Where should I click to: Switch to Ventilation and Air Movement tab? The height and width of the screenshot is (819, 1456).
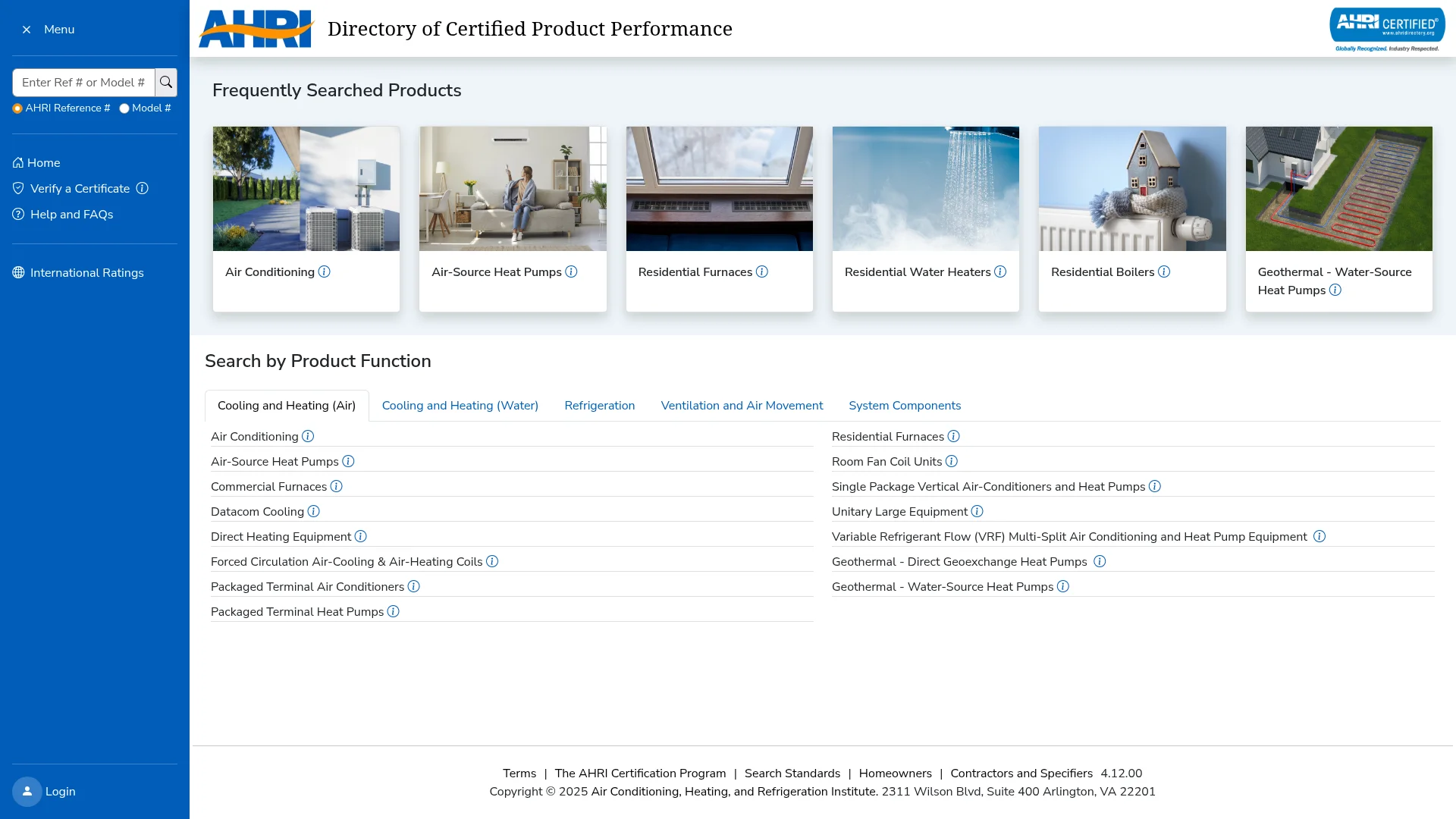pyautogui.click(x=742, y=406)
